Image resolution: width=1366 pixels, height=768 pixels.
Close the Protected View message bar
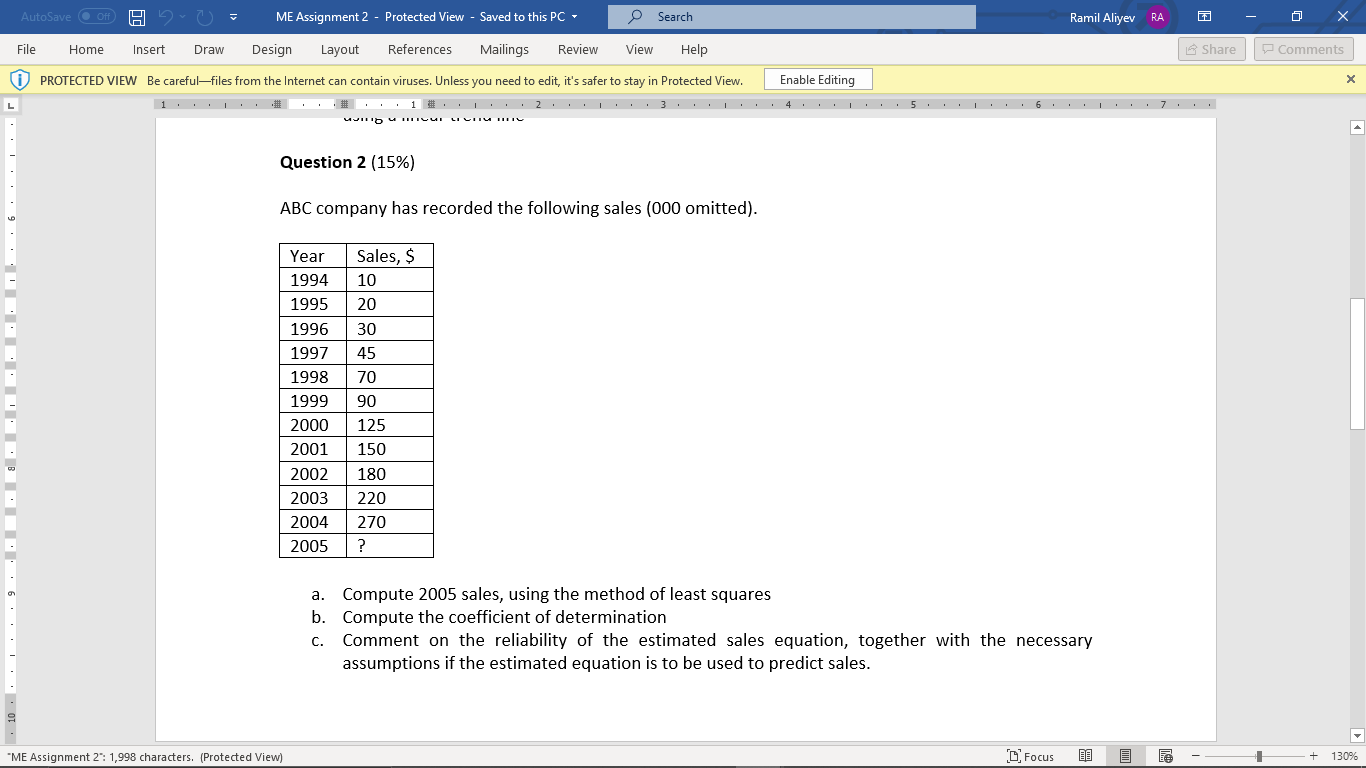click(1351, 79)
